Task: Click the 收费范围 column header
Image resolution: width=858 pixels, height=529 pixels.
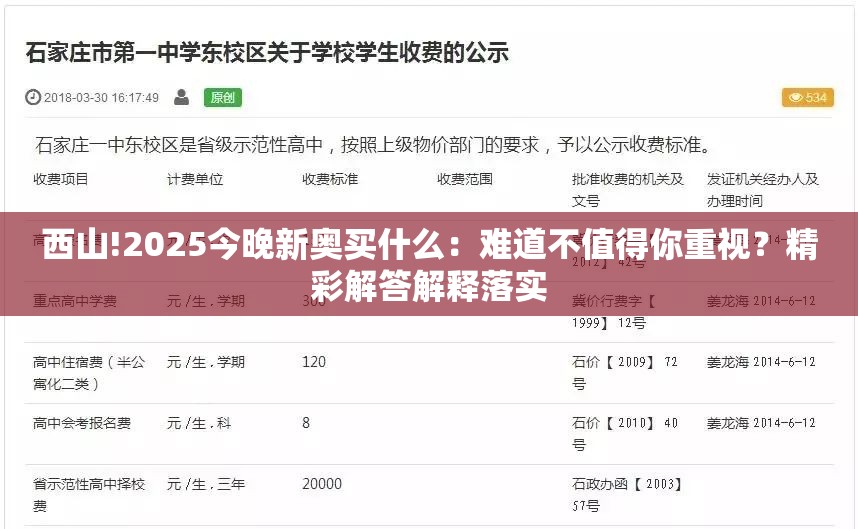Action: click(x=465, y=179)
